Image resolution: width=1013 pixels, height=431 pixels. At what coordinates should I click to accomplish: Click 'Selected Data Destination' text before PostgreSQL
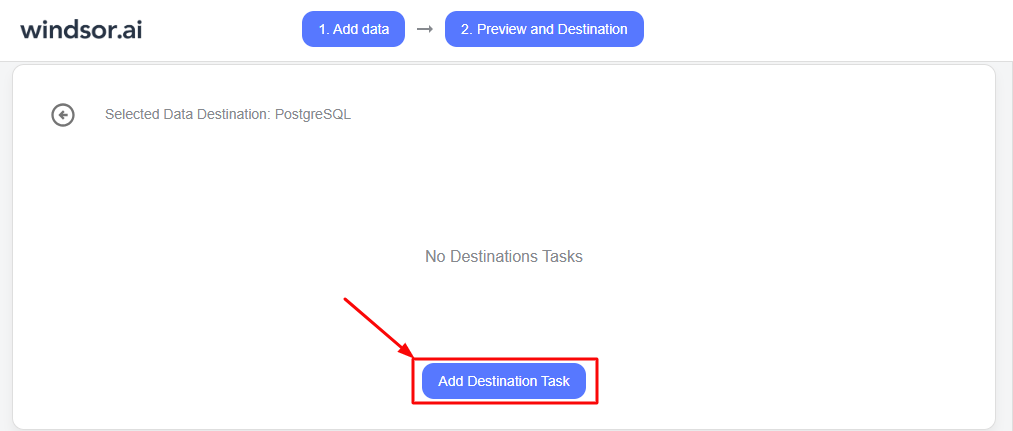(x=187, y=114)
